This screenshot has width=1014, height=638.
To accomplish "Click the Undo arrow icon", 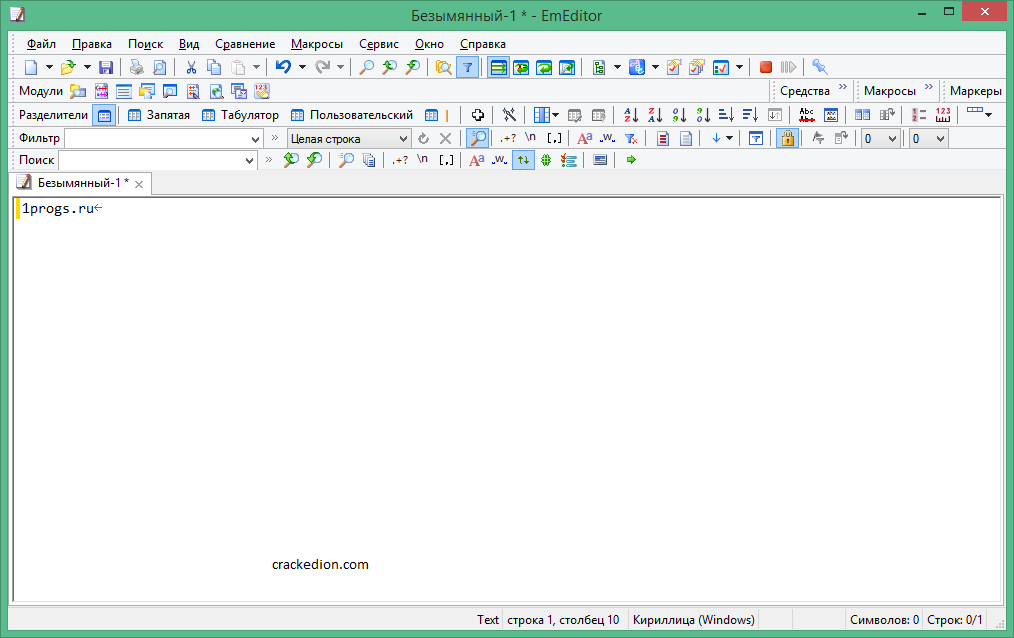I will pyautogui.click(x=283, y=67).
